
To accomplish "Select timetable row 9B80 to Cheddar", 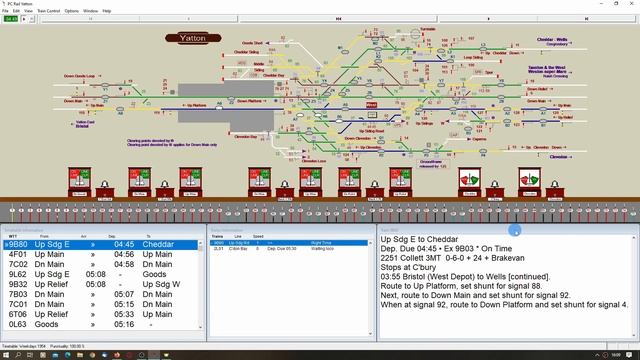I will point(100,244).
